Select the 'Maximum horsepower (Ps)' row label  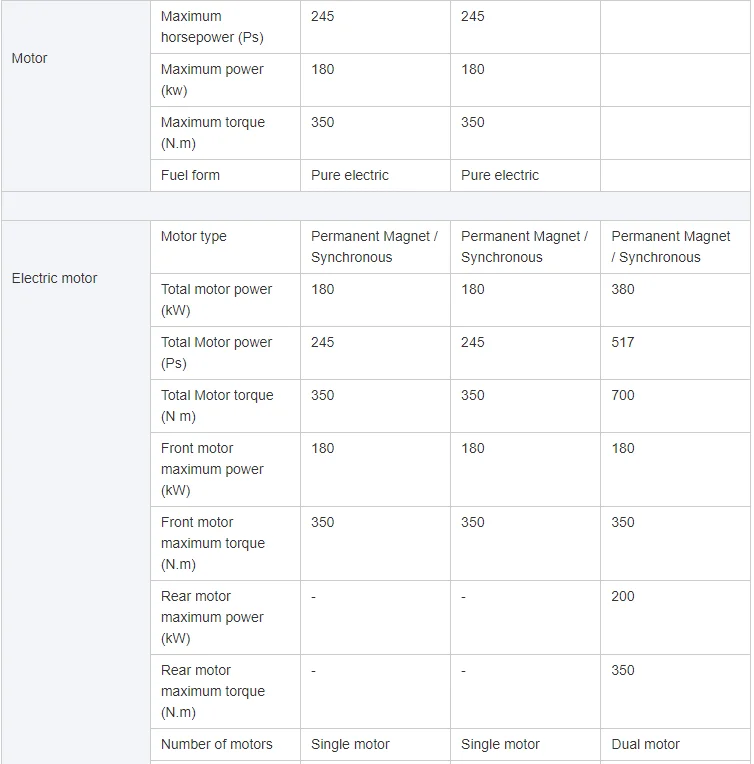[x=212, y=27]
